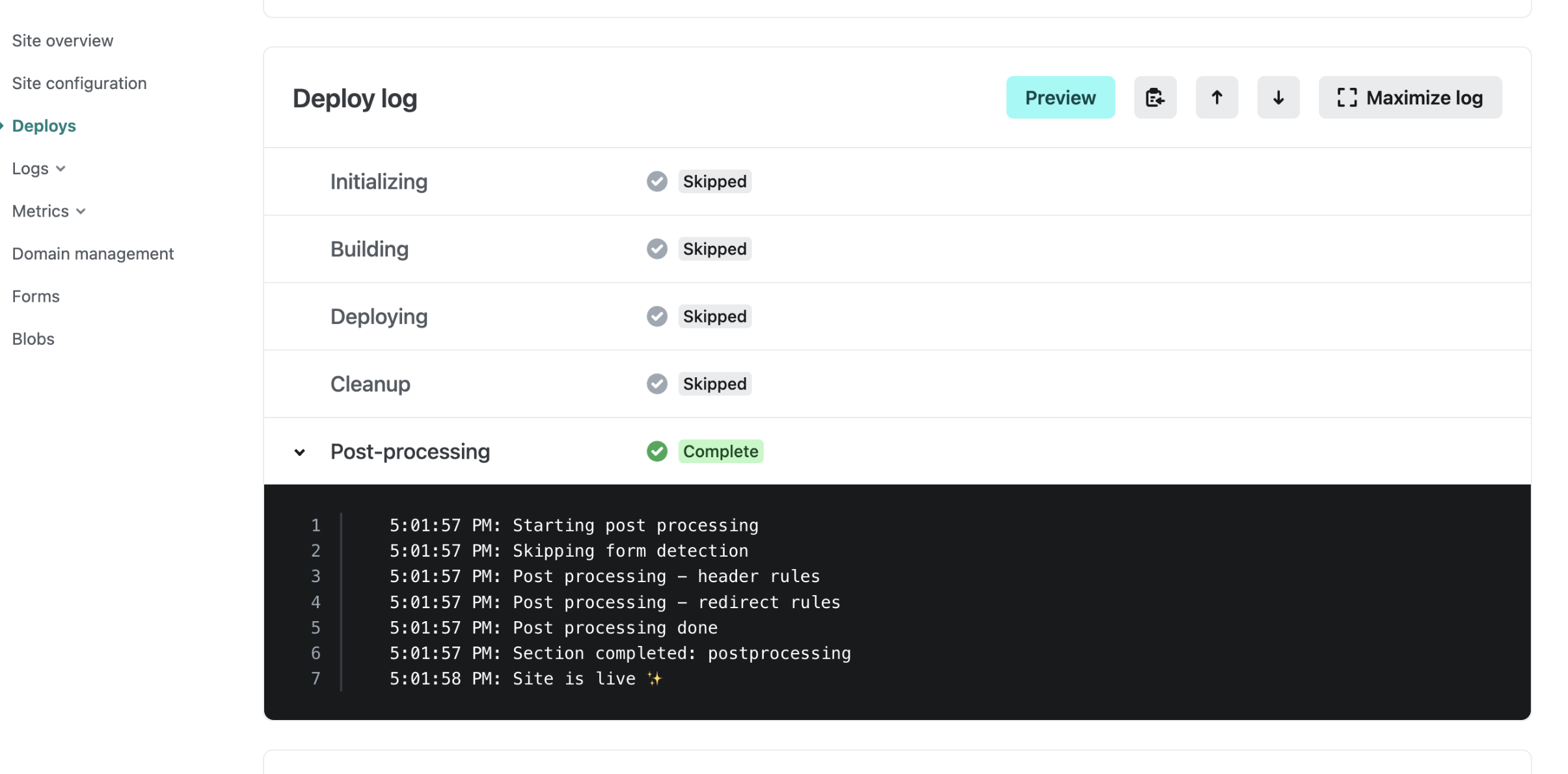Open the Blobs sidebar item
The height and width of the screenshot is (774, 1568).
coord(33,339)
